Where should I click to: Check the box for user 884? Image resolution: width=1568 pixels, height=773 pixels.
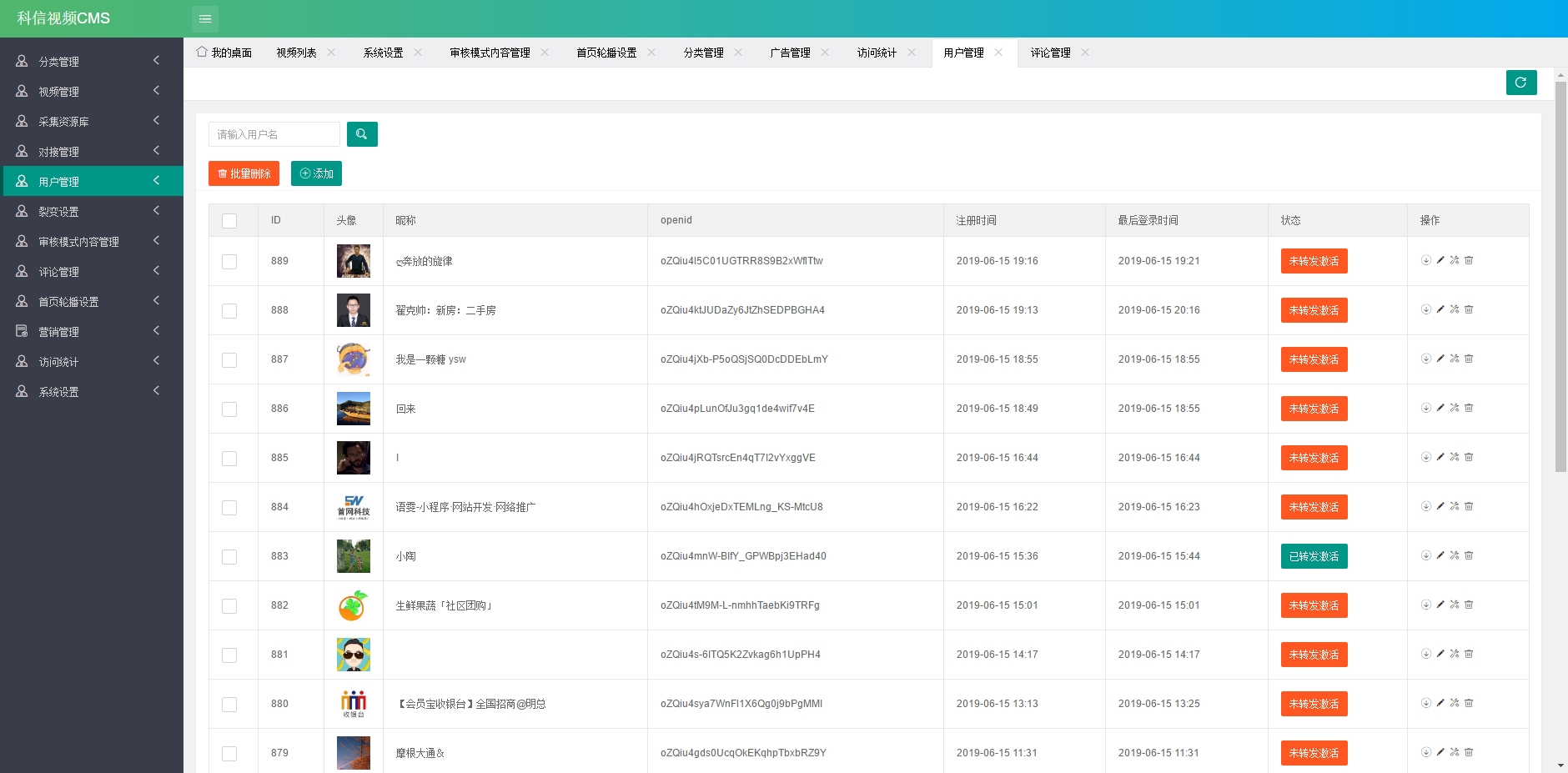pyautogui.click(x=229, y=508)
